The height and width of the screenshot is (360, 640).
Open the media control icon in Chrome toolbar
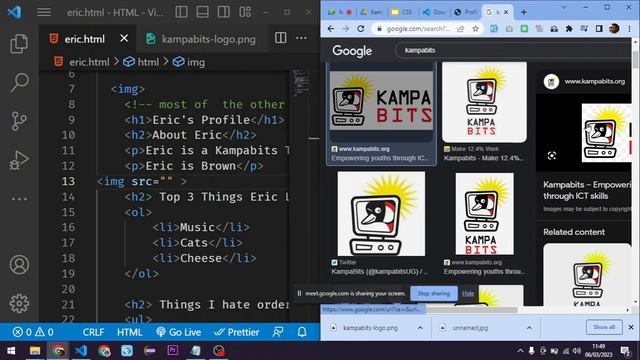click(584, 29)
